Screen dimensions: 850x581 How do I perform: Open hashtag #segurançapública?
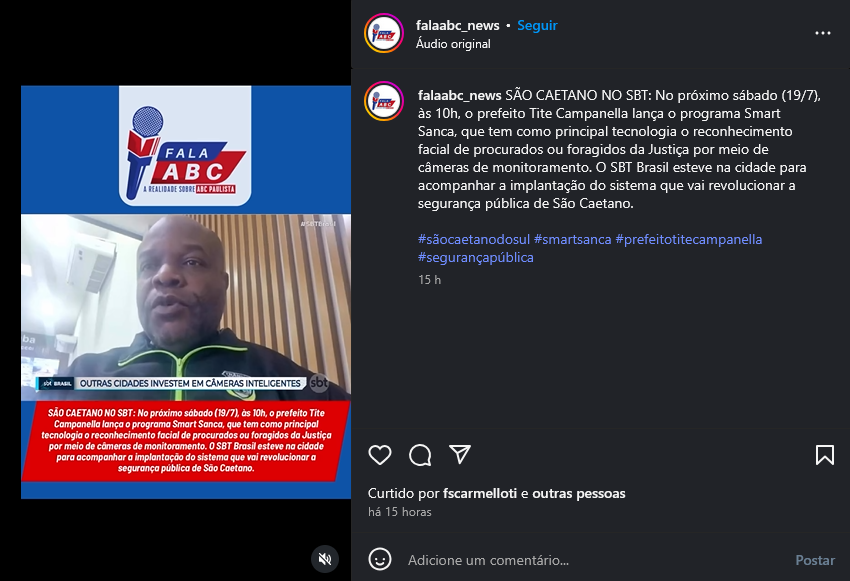point(475,257)
